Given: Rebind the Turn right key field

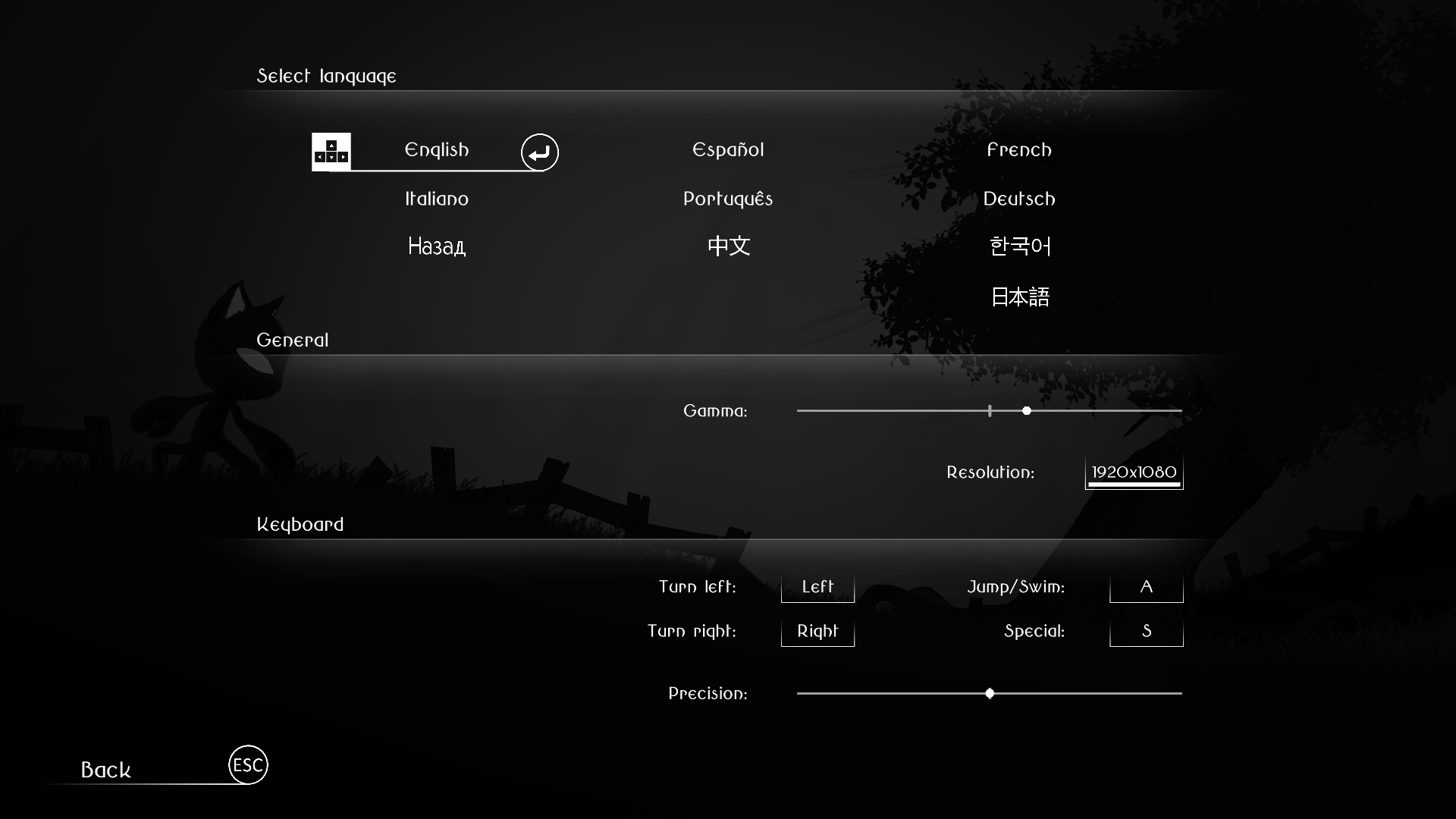Looking at the screenshot, I should click(x=817, y=630).
